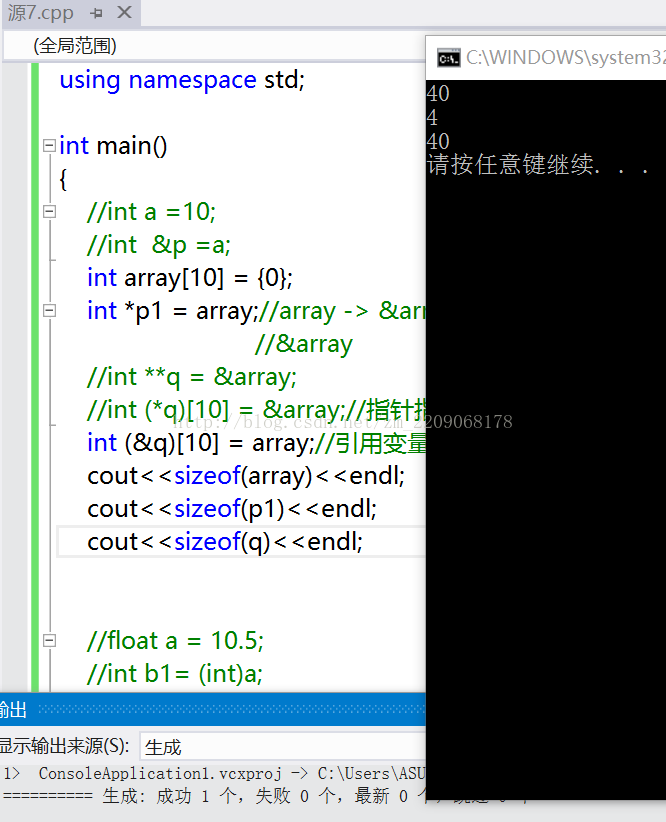Image resolution: width=666 pixels, height=822 pixels.
Task: Pin the 源7.cpp tab
Action: point(96,13)
